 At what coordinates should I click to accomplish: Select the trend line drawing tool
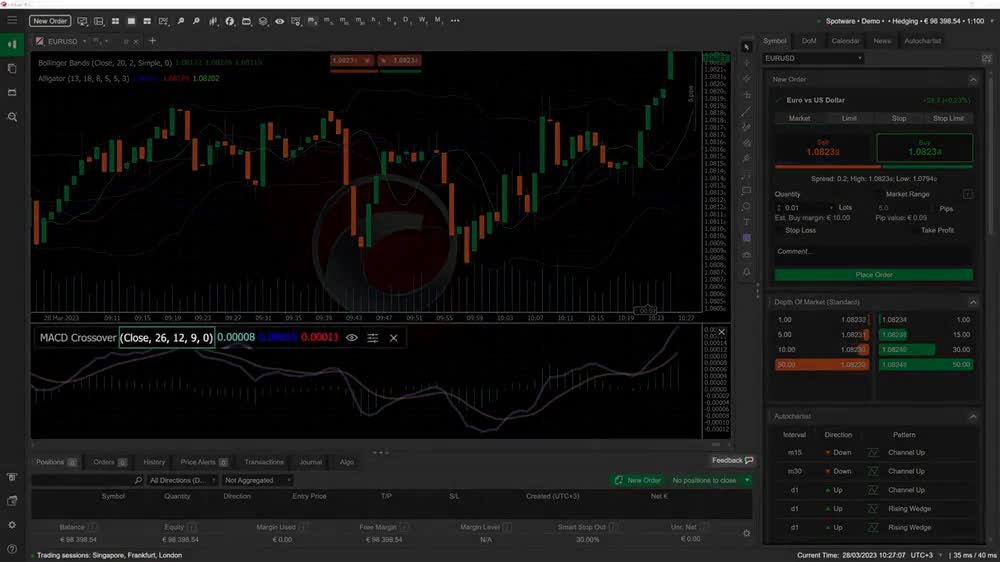coord(747,111)
